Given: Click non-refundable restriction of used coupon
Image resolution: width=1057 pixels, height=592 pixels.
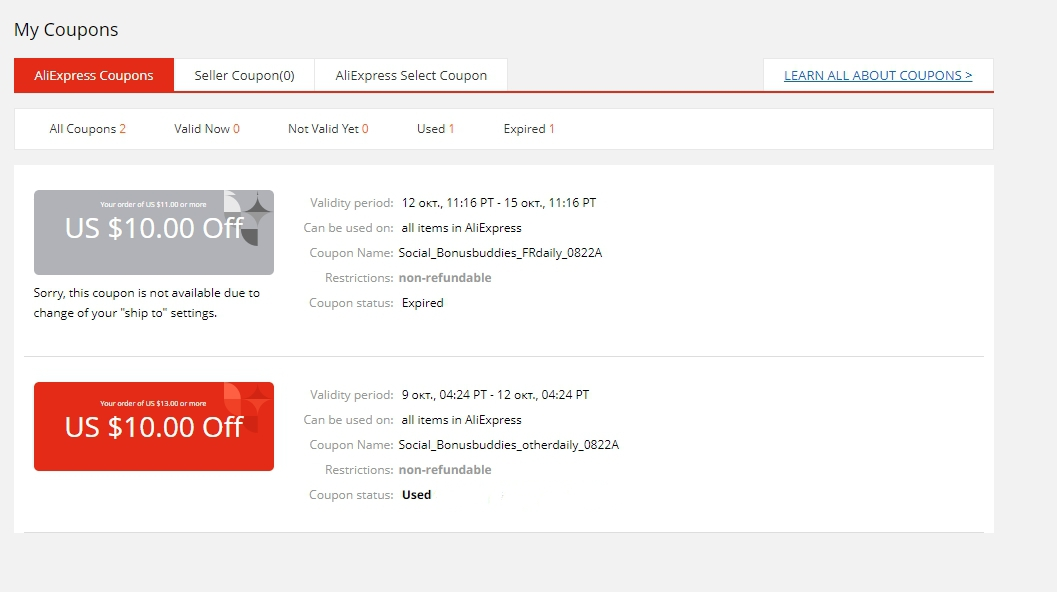Looking at the screenshot, I should [x=445, y=470].
